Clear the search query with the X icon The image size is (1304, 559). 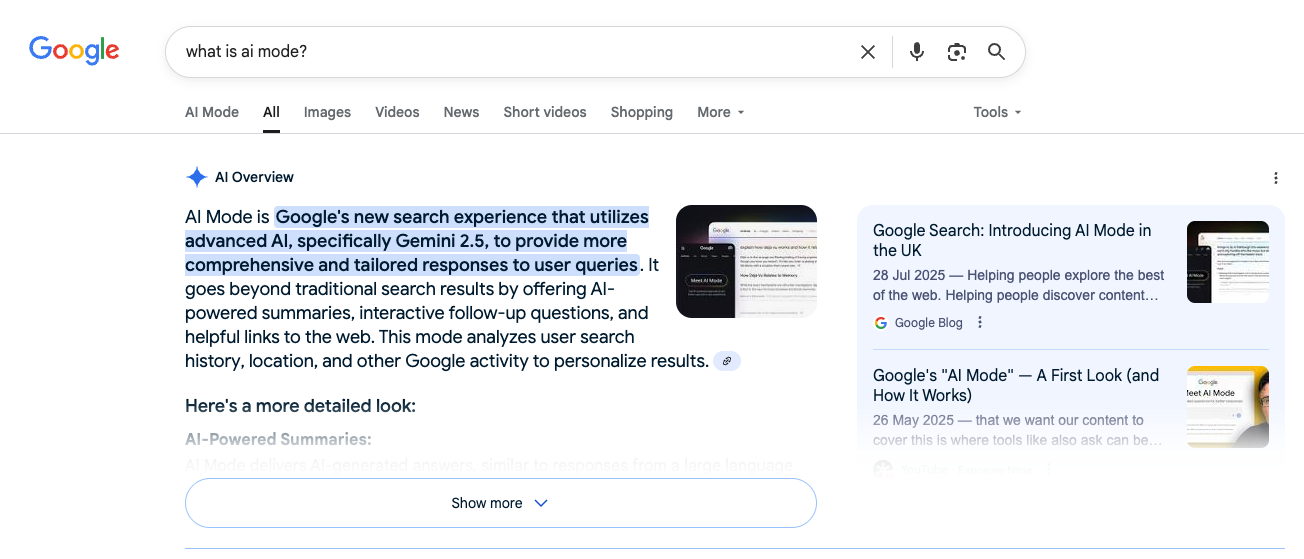point(868,52)
